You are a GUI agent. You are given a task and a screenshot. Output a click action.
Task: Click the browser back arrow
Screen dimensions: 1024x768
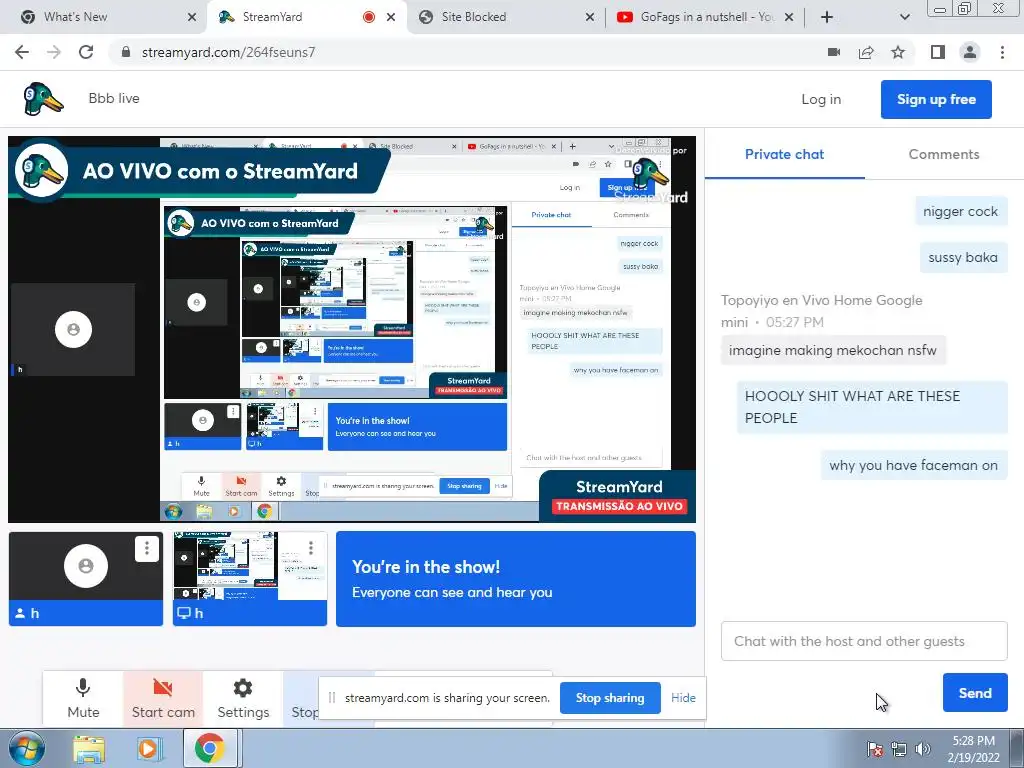pos(22,52)
